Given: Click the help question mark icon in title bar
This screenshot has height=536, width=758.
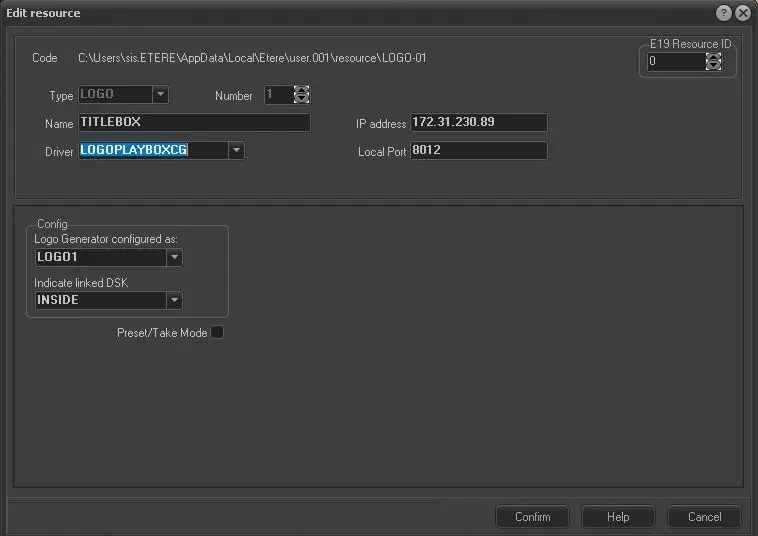Looking at the screenshot, I should click(x=724, y=13).
